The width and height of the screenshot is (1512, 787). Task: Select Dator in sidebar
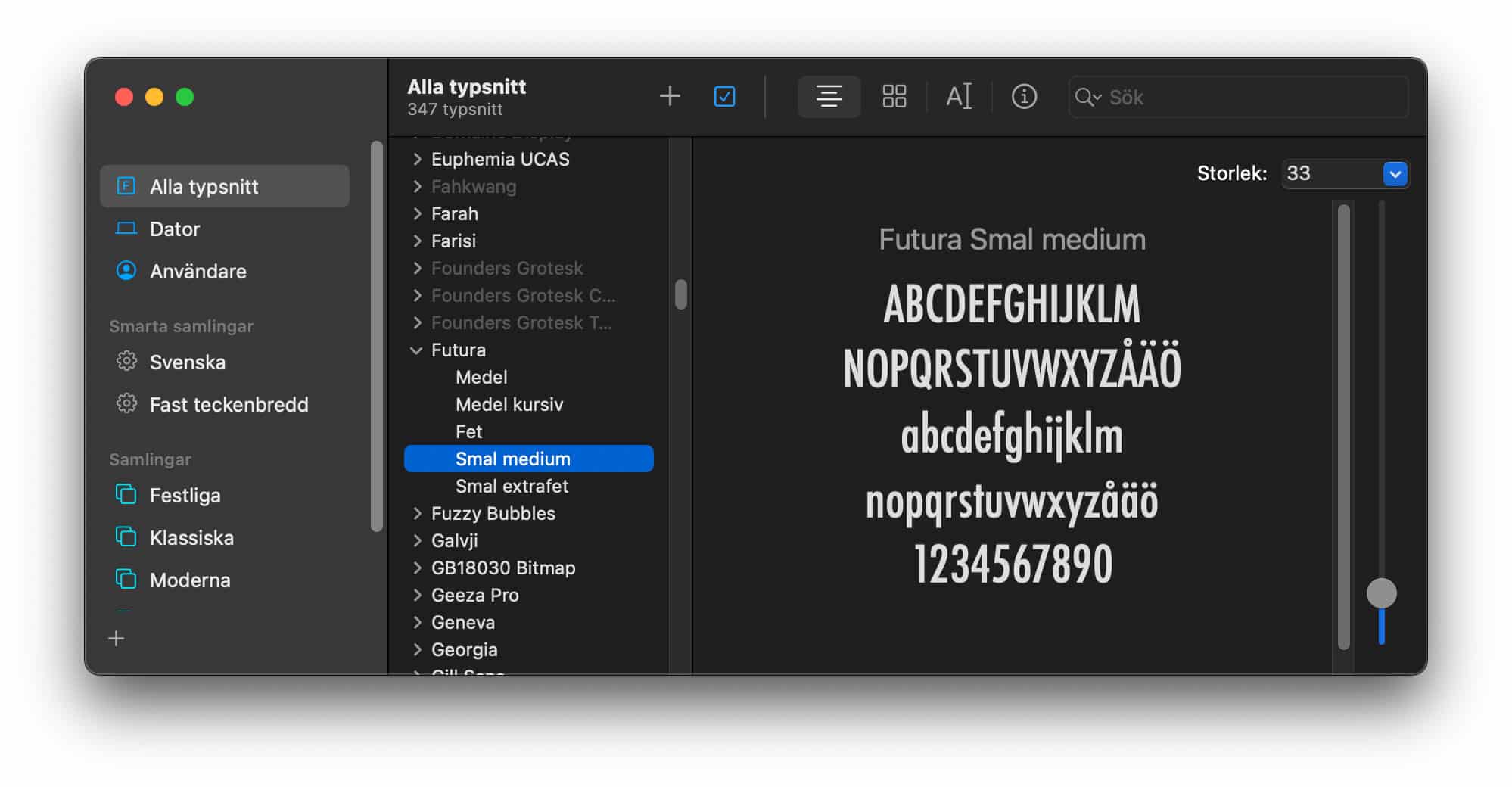(x=225, y=229)
